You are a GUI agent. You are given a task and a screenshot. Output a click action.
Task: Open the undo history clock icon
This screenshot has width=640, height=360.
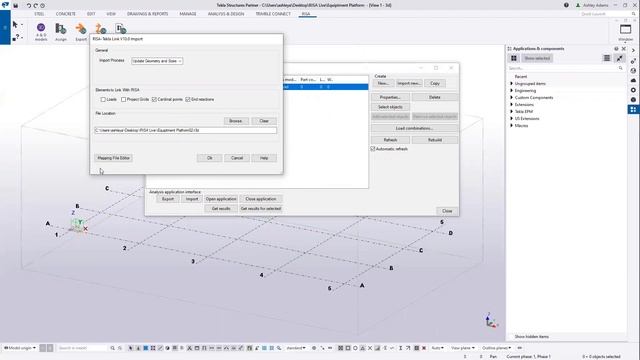[x=42, y=6]
